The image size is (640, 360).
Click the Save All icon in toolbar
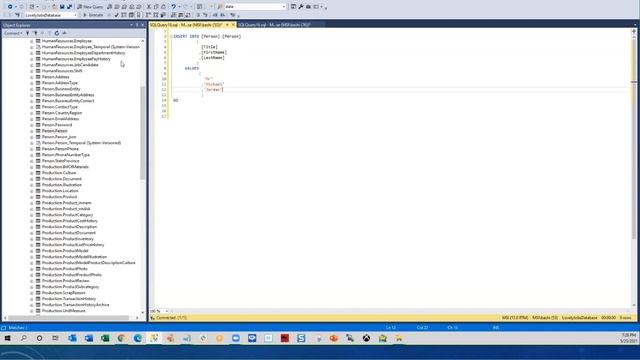69,7
